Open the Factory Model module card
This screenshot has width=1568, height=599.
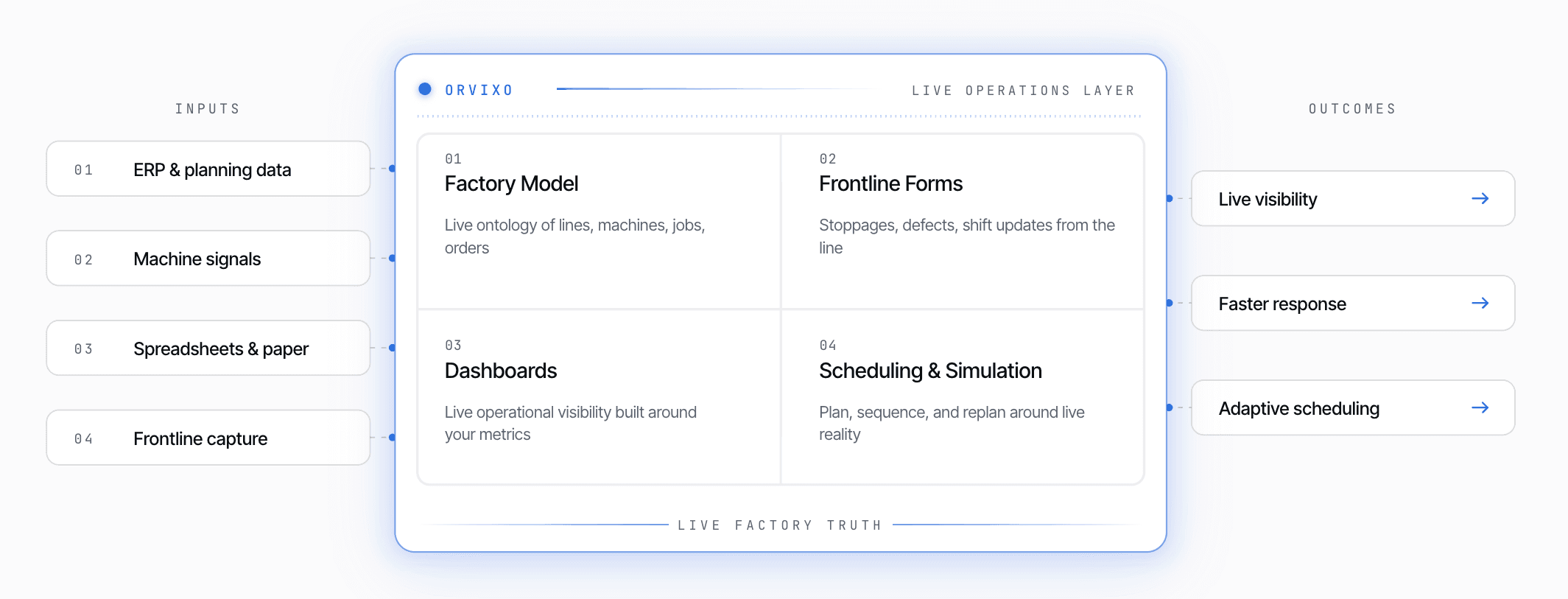click(599, 221)
